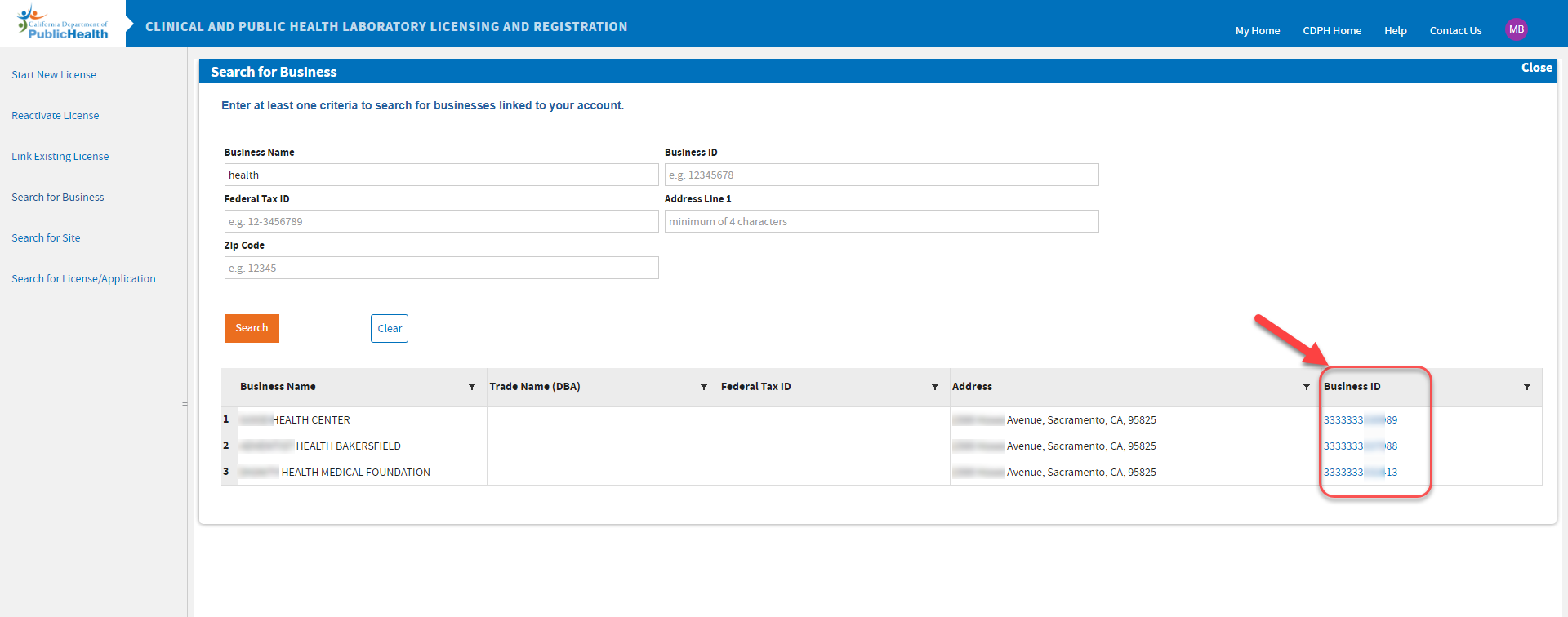This screenshot has width=1568, height=617.
Task: Open the CDPH Home link
Action: 1332,30
